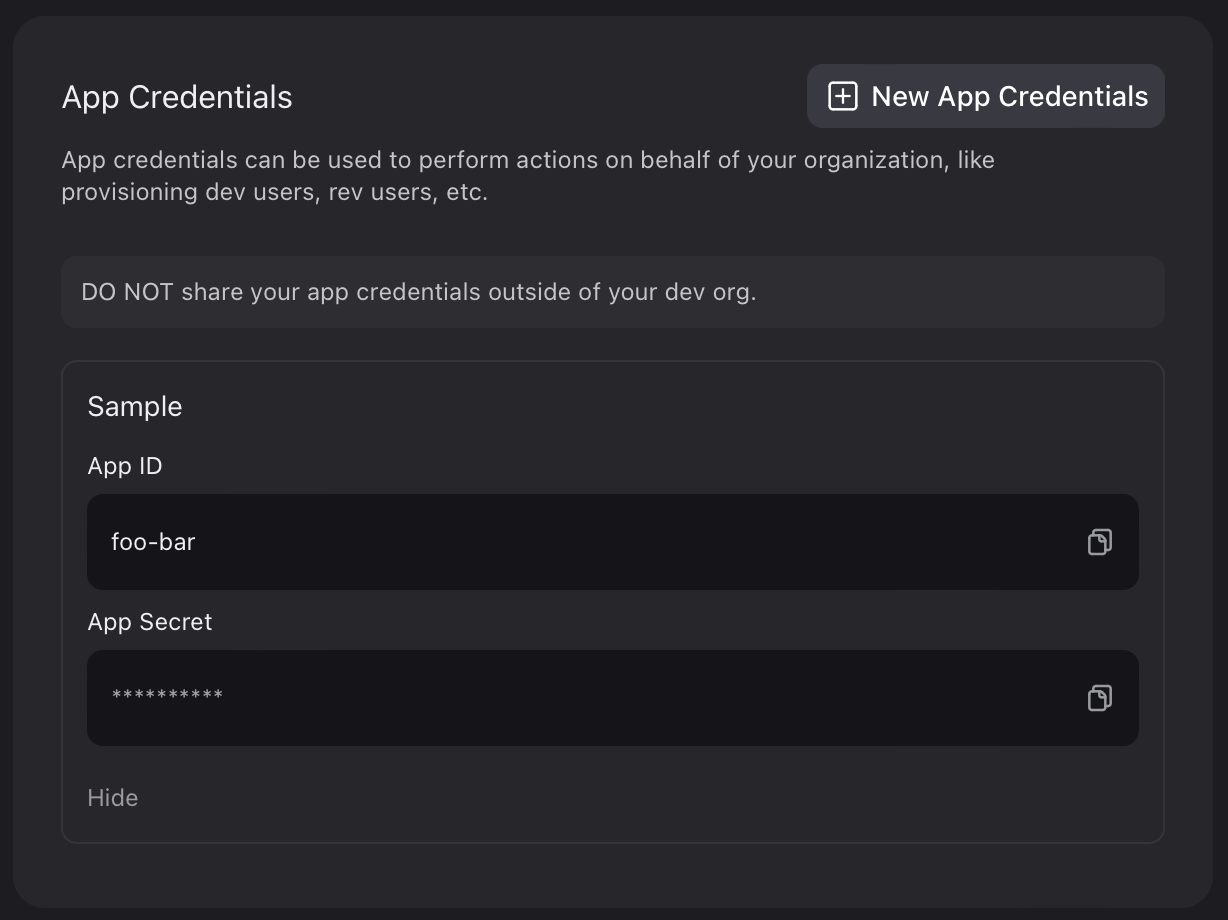
Task: Click the description about provisioning dev users
Action: (528, 175)
